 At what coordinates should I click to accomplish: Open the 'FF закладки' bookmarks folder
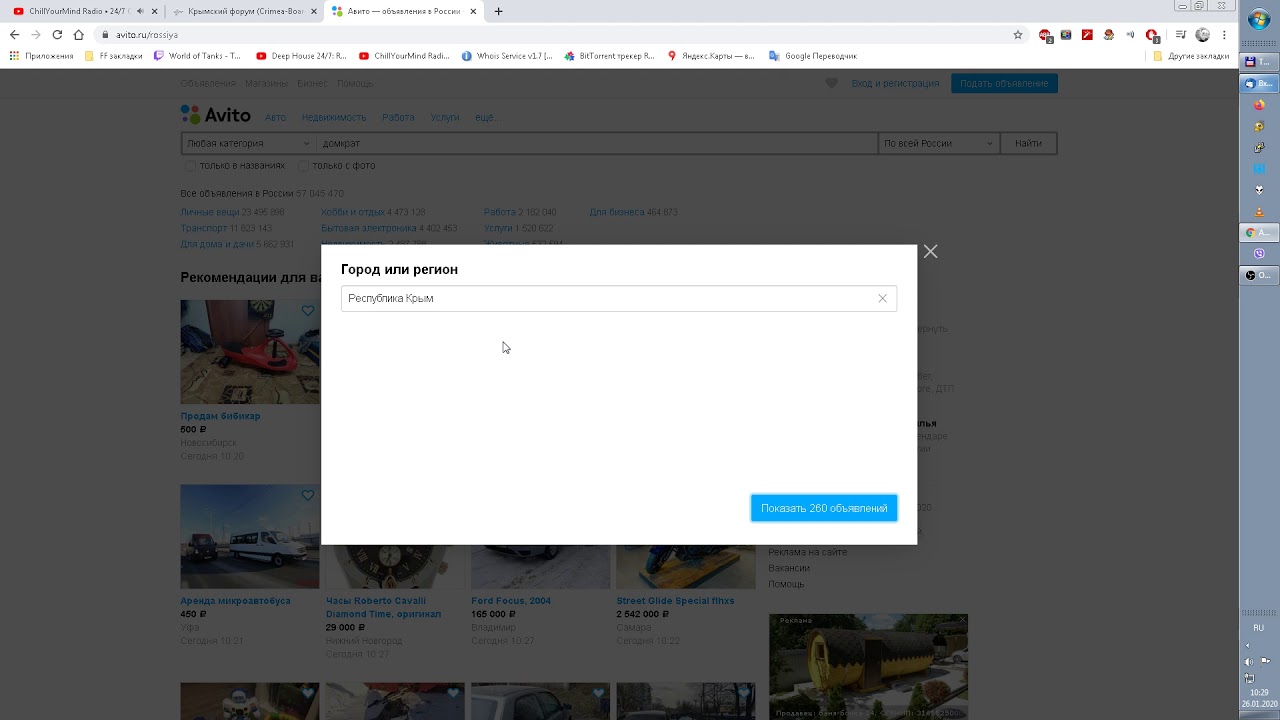(114, 56)
